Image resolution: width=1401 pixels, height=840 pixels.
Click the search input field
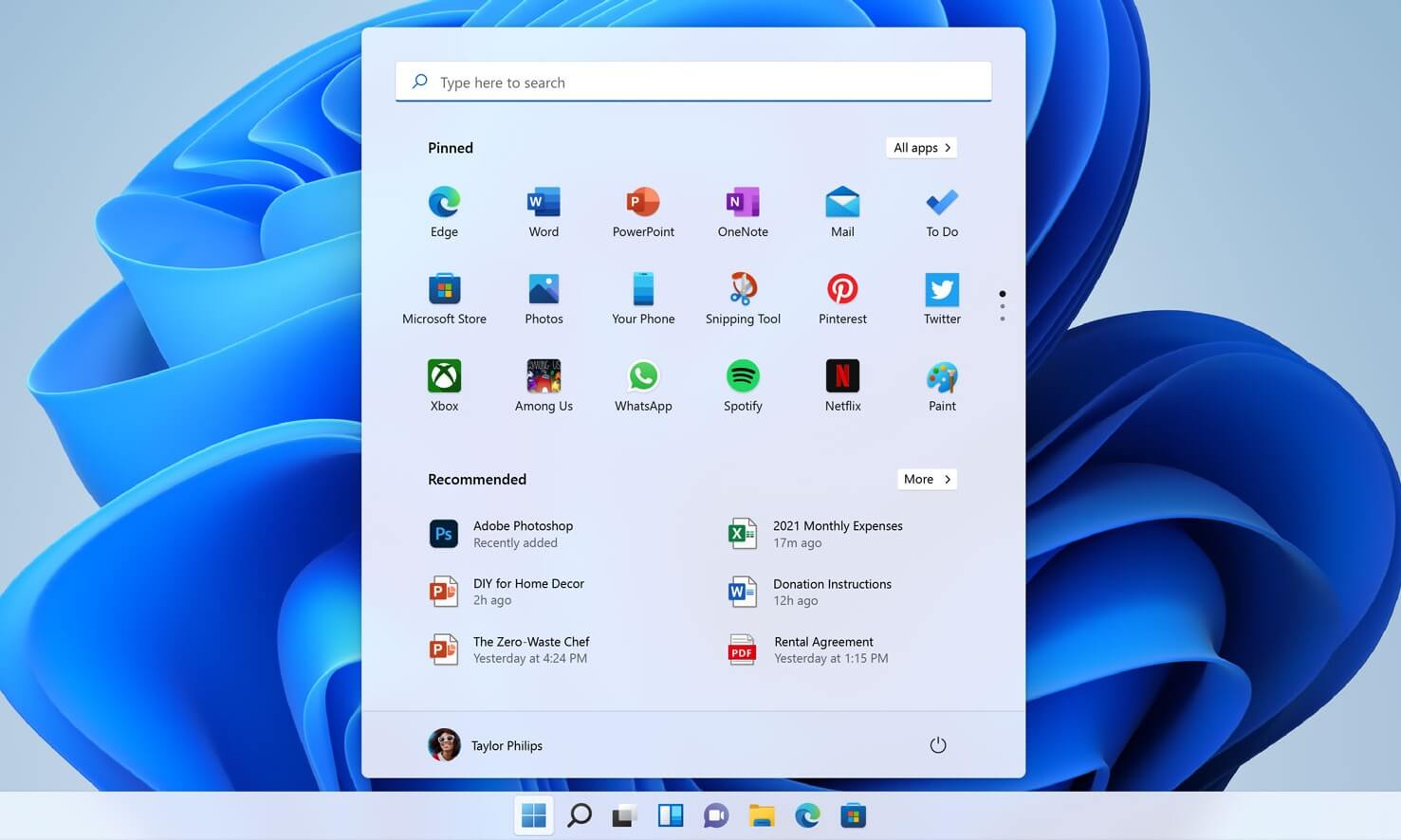692,82
